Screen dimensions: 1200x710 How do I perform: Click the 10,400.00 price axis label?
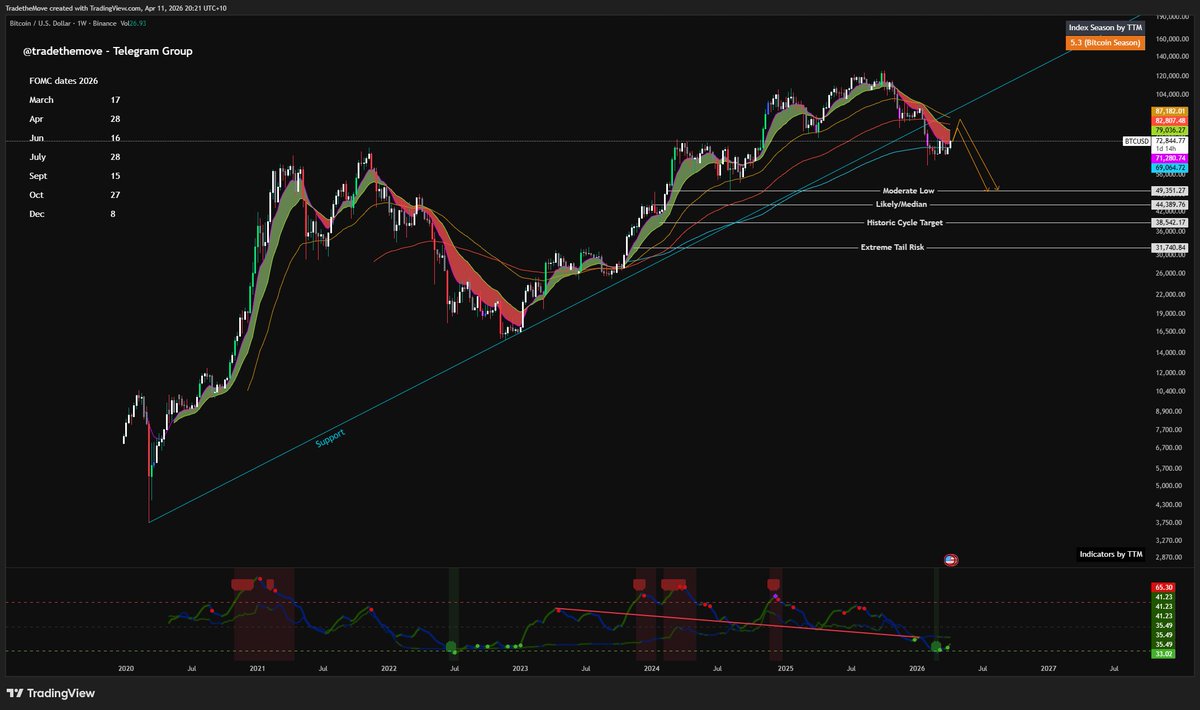tap(1172, 391)
